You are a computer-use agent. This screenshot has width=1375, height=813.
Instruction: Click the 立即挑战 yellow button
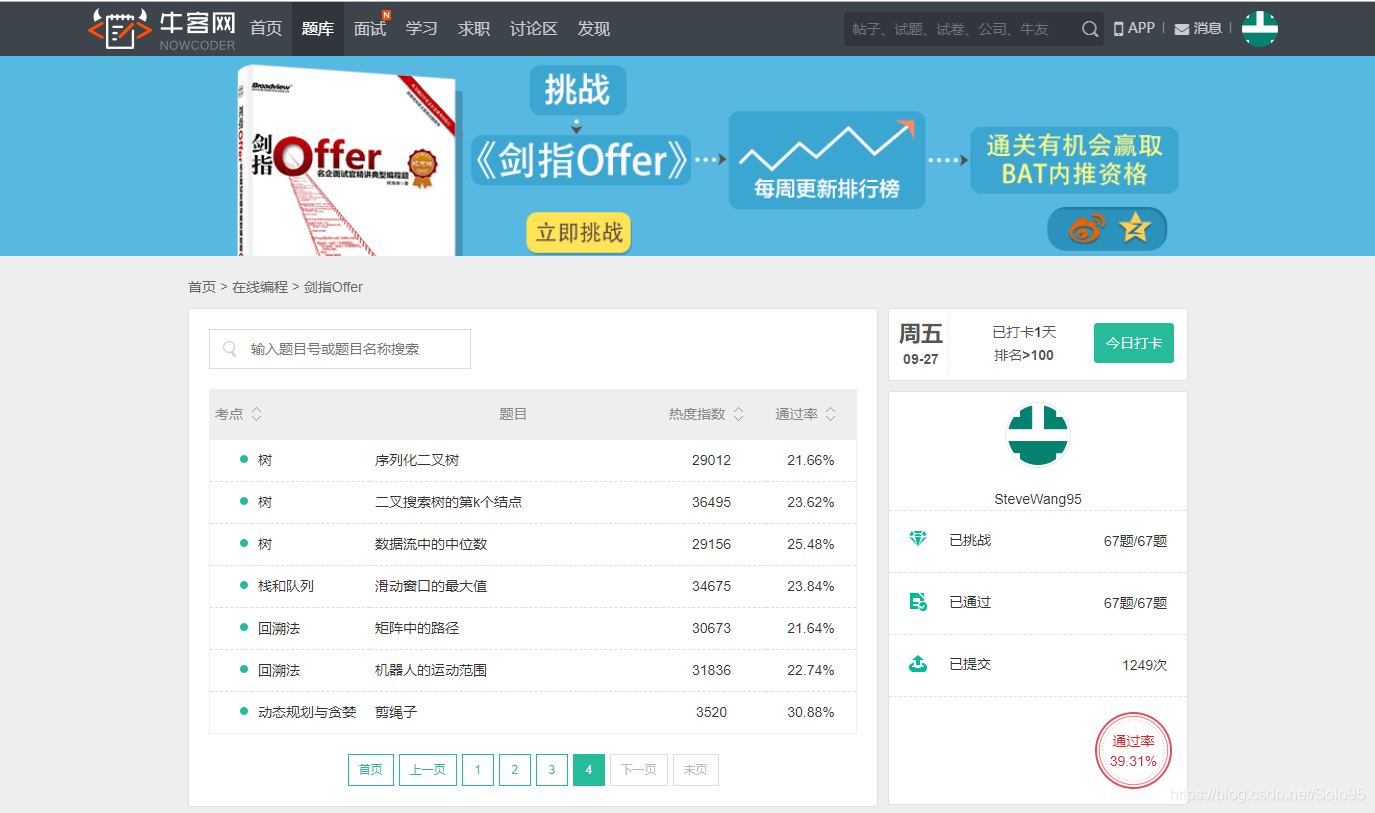click(579, 233)
